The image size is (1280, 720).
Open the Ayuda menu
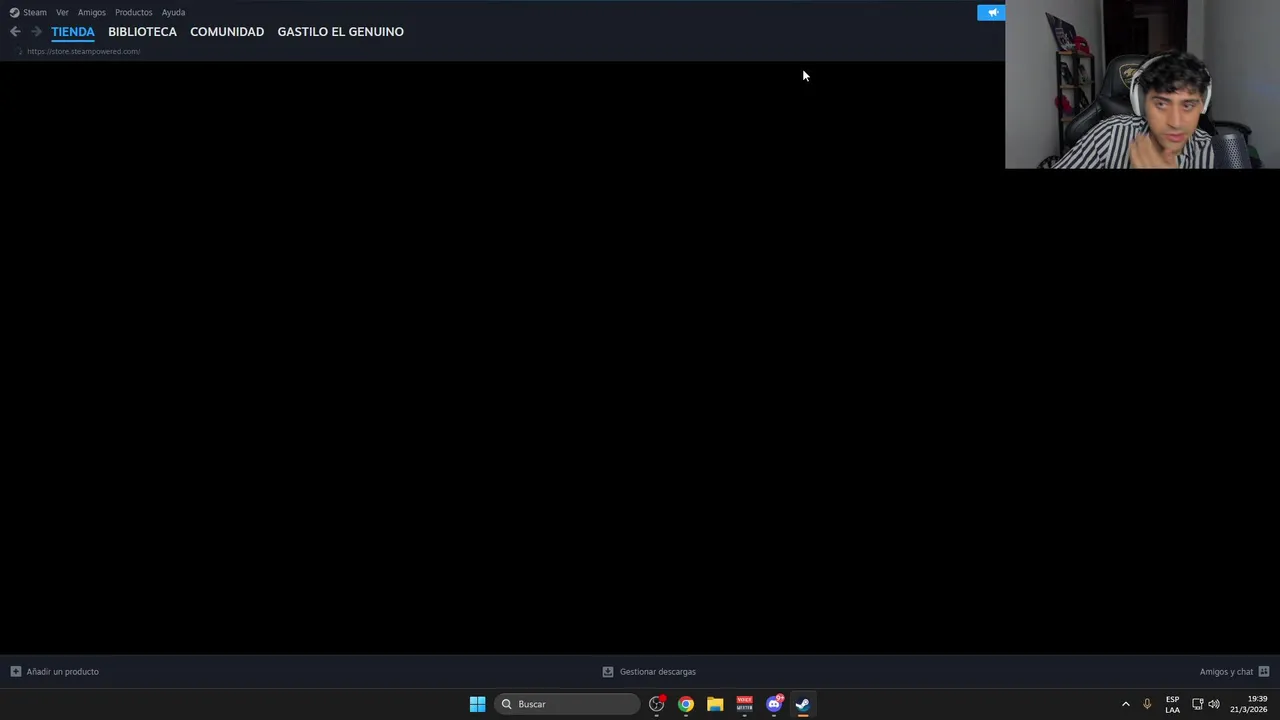click(x=173, y=12)
